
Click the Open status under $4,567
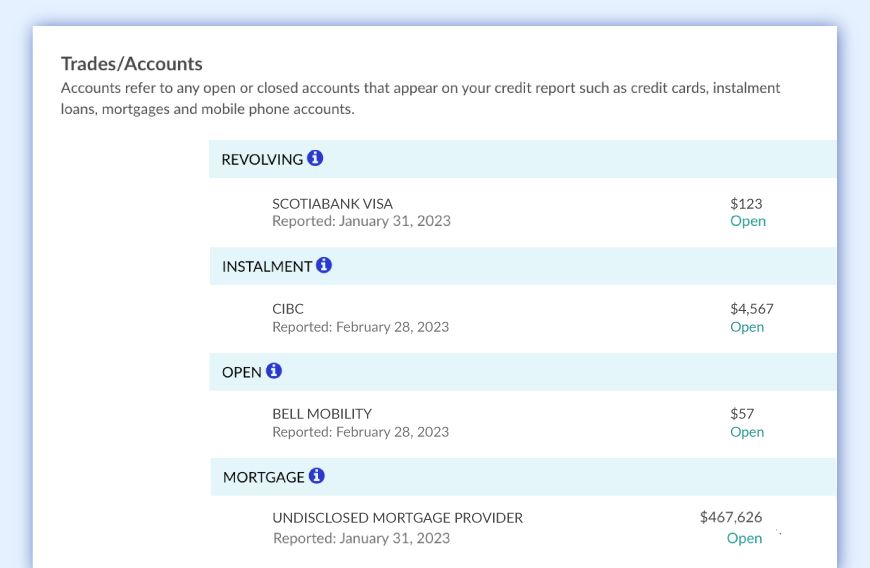(x=747, y=327)
